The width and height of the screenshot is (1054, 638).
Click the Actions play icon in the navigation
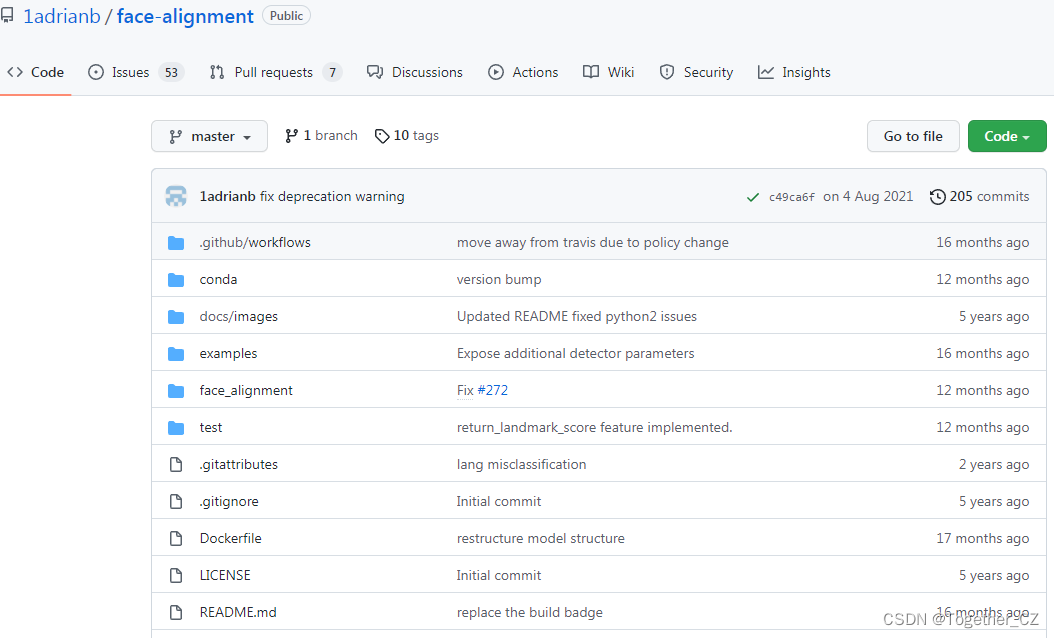[x=496, y=71]
